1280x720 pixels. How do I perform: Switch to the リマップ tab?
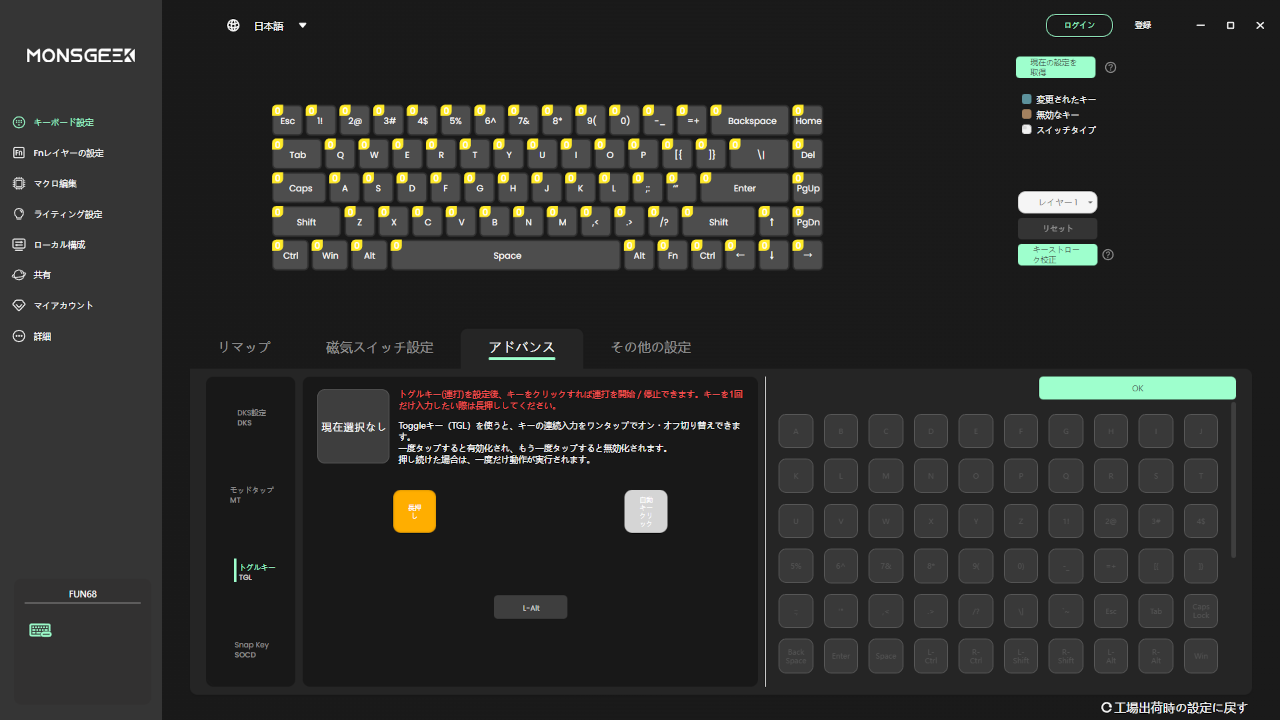[244, 347]
